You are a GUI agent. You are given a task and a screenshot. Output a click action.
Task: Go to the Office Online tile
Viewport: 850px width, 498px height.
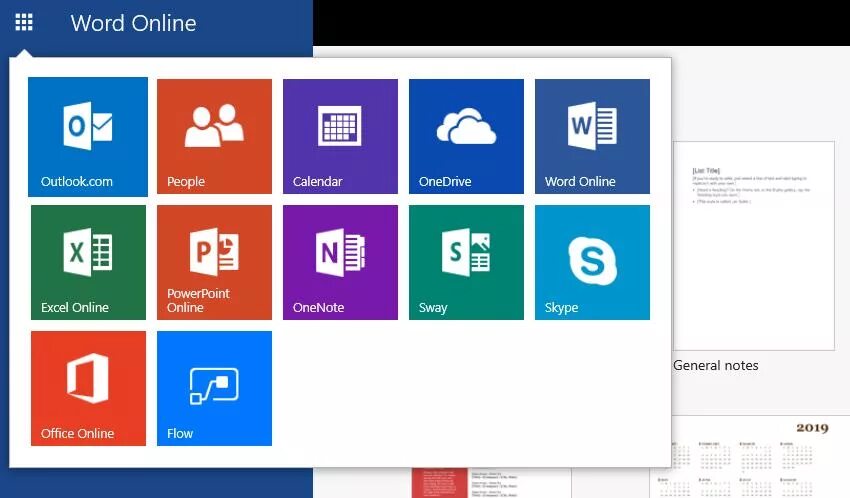pyautogui.click(x=88, y=389)
